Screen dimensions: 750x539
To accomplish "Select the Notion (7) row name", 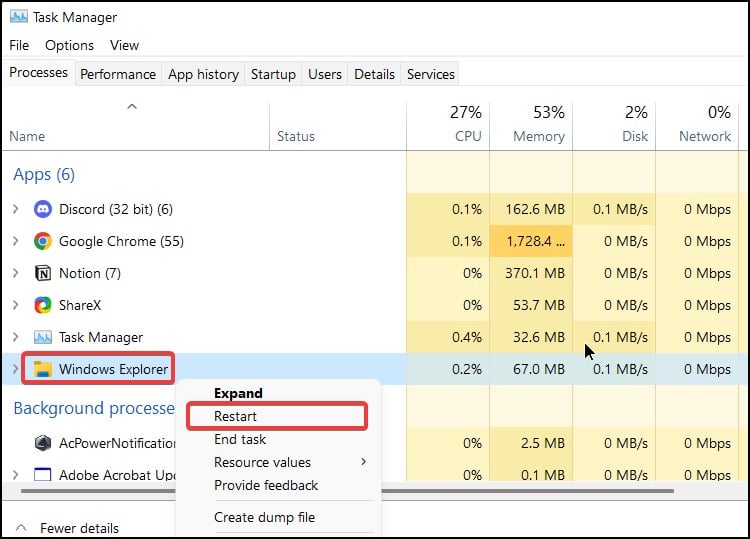I will [x=90, y=274].
